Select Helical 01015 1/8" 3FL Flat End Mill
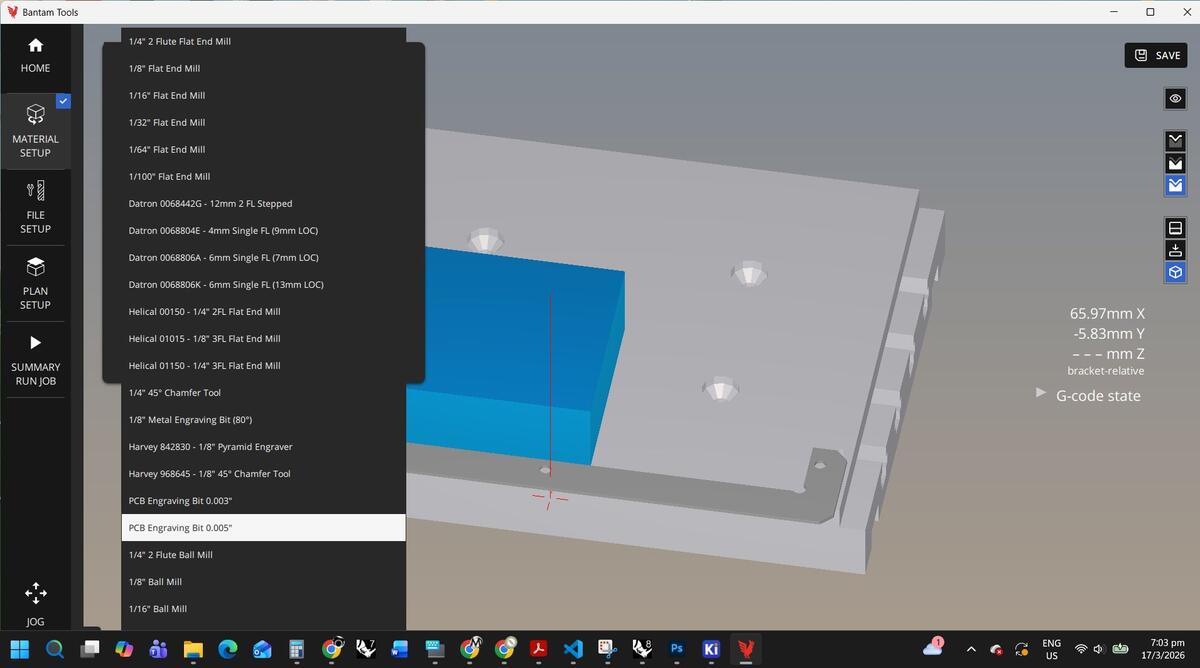 pyautogui.click(x=264, y=338)
